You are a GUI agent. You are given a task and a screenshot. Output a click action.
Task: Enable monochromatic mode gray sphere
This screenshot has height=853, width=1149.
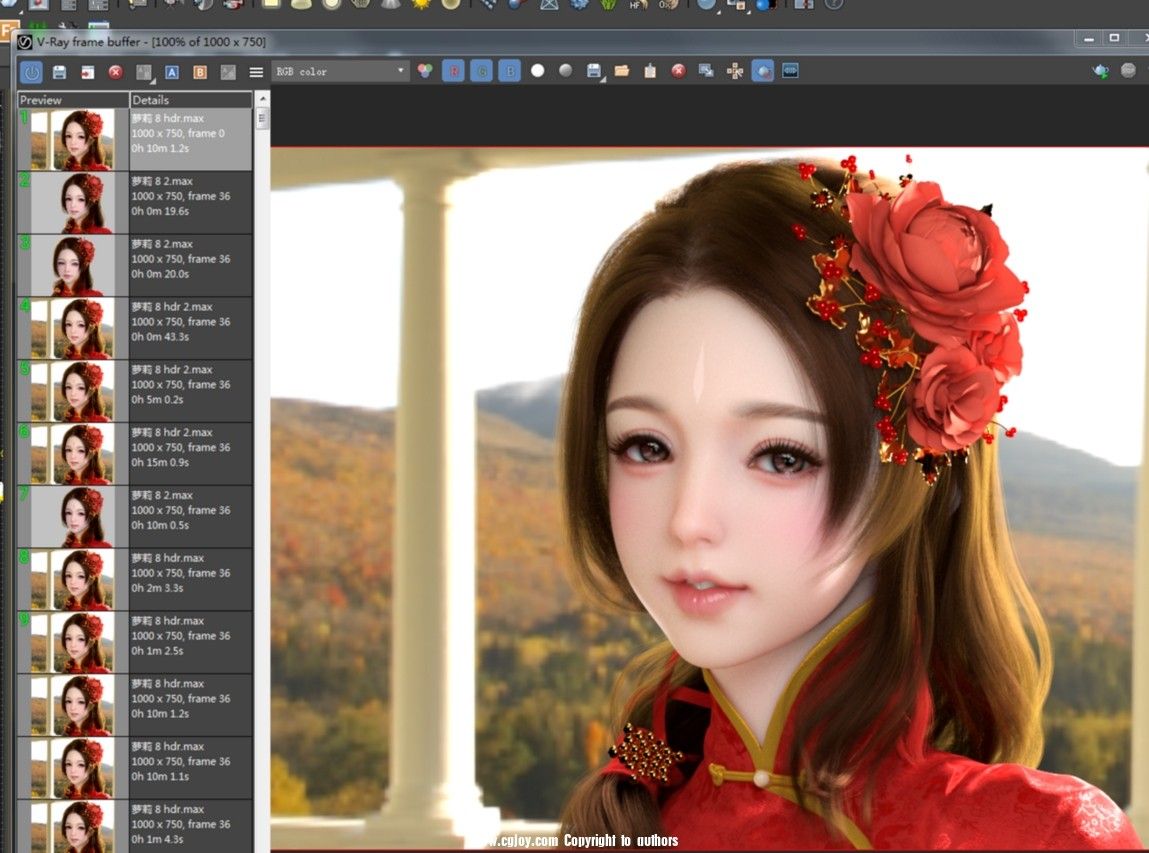[x=566, y=70]
